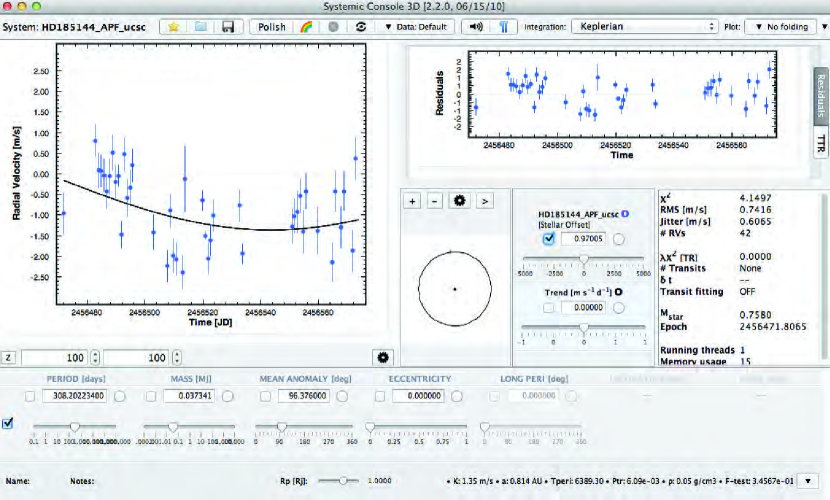This screenshot has width=830, height=500.
Task: Open the 'Data: Default' dropdown
Action: point(415,27)
